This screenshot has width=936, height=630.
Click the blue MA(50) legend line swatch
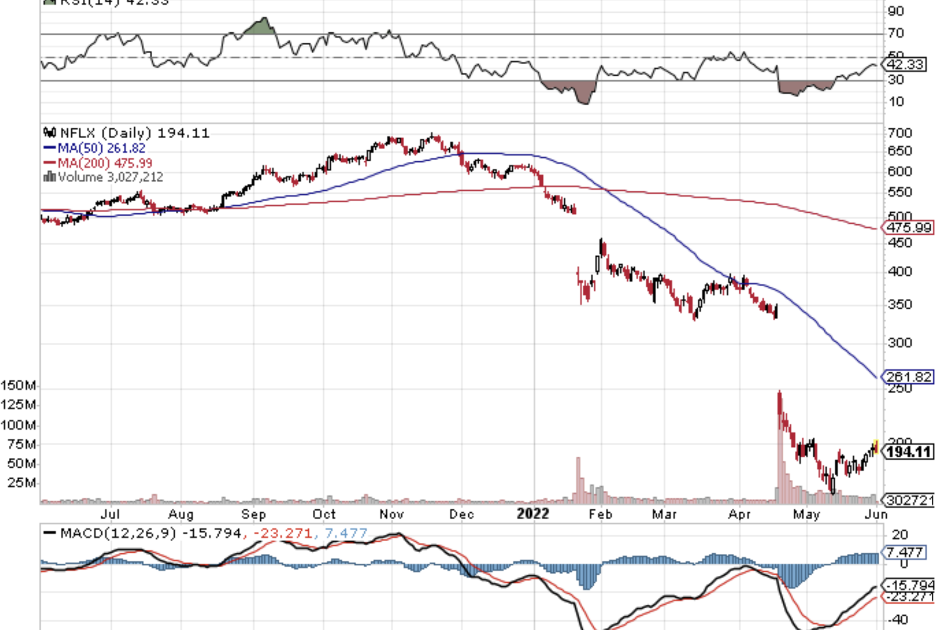(x=48, y=148)
